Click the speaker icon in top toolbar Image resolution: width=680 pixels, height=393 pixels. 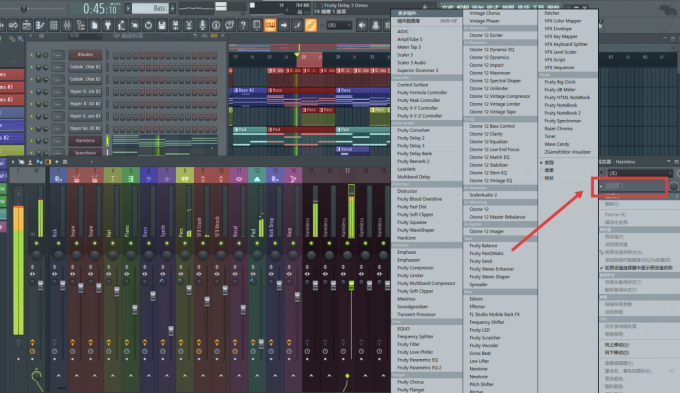click(x=362, y=26)
